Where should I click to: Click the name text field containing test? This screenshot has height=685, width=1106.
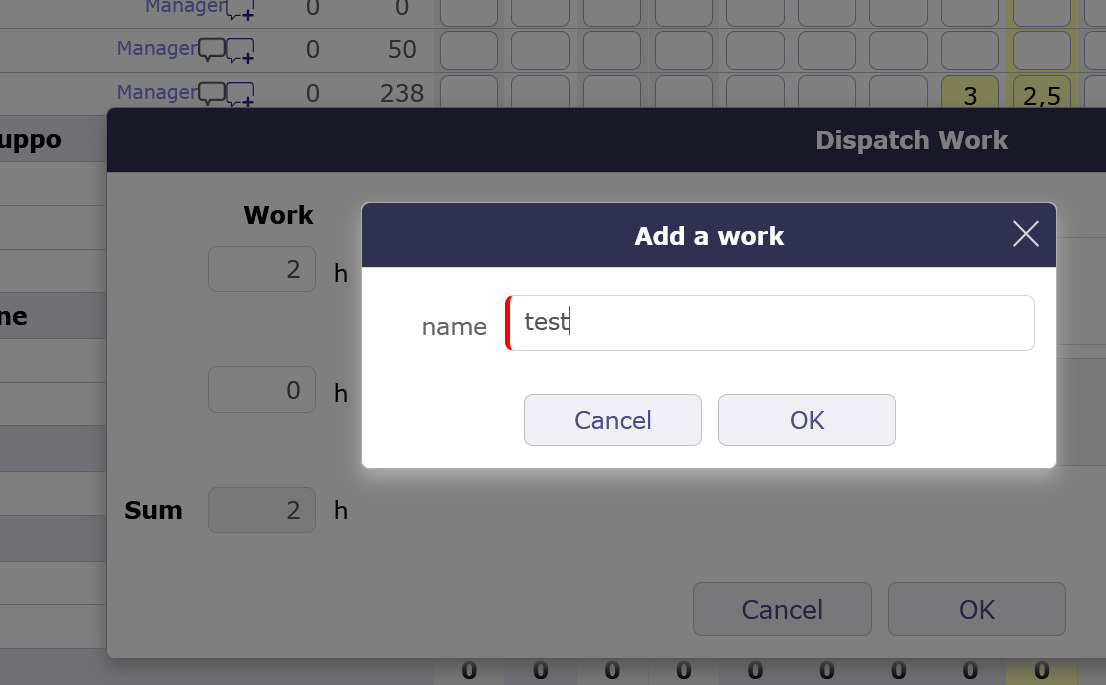(x=770, y=323)
